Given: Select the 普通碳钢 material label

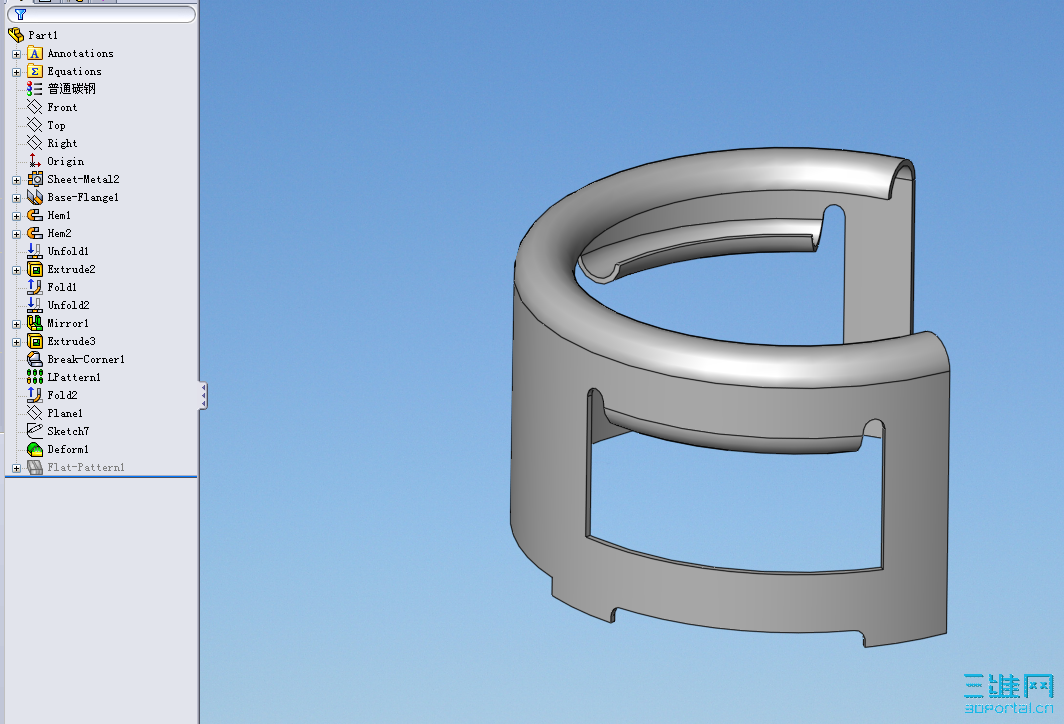Looking at the screenshot, I should (71, 89).
